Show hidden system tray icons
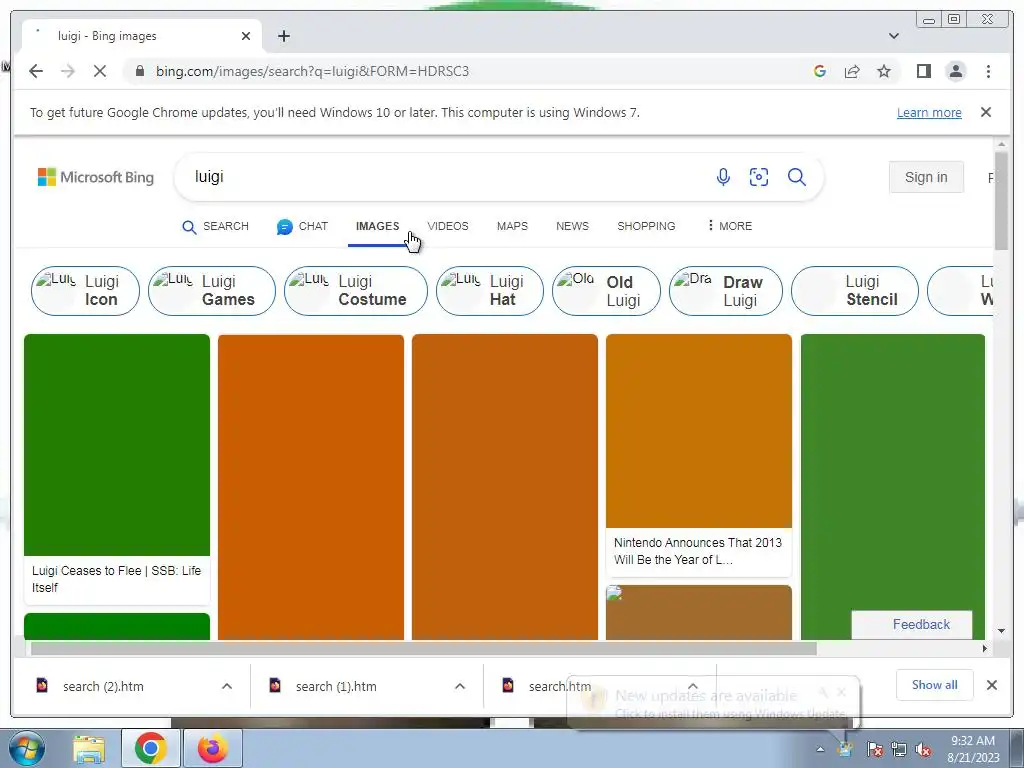This screenshot has height=768, width=1024. [820, 749]
